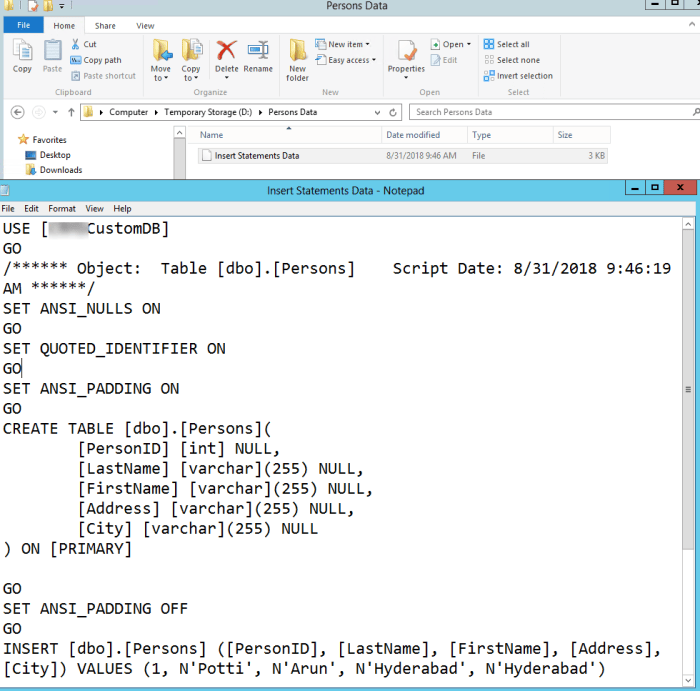Click the Notepad title bar icon
The image size is (700, 691).
coord(5,191)
